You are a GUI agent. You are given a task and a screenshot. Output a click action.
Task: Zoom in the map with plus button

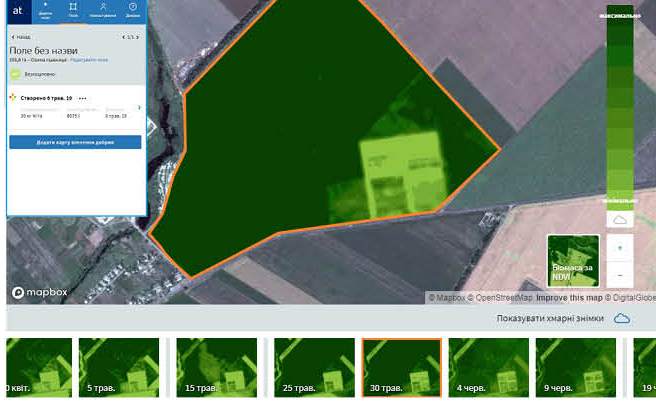(x=619, y=247)
